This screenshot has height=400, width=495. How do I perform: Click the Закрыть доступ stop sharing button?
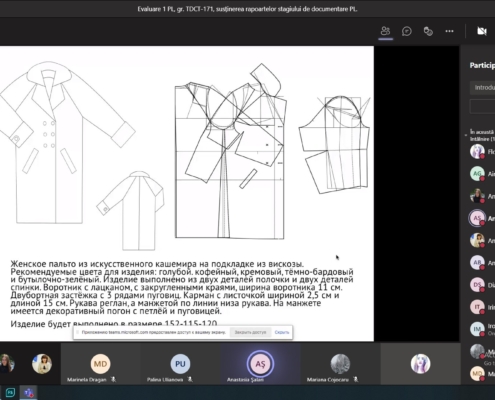coord(250,332)
